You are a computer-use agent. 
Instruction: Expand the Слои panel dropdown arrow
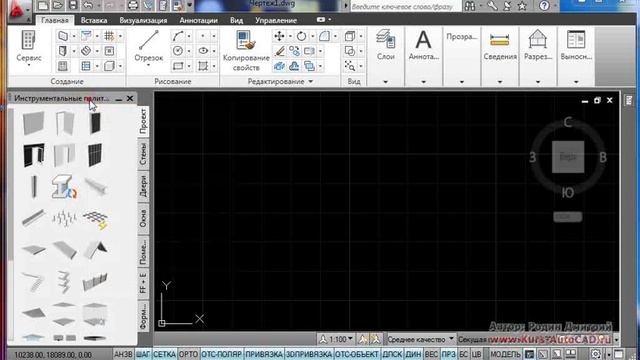385,82
